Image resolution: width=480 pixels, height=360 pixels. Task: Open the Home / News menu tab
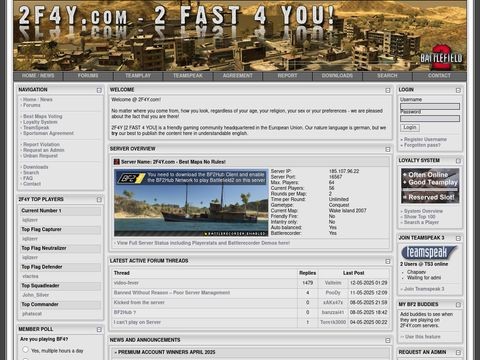point(38,76)
